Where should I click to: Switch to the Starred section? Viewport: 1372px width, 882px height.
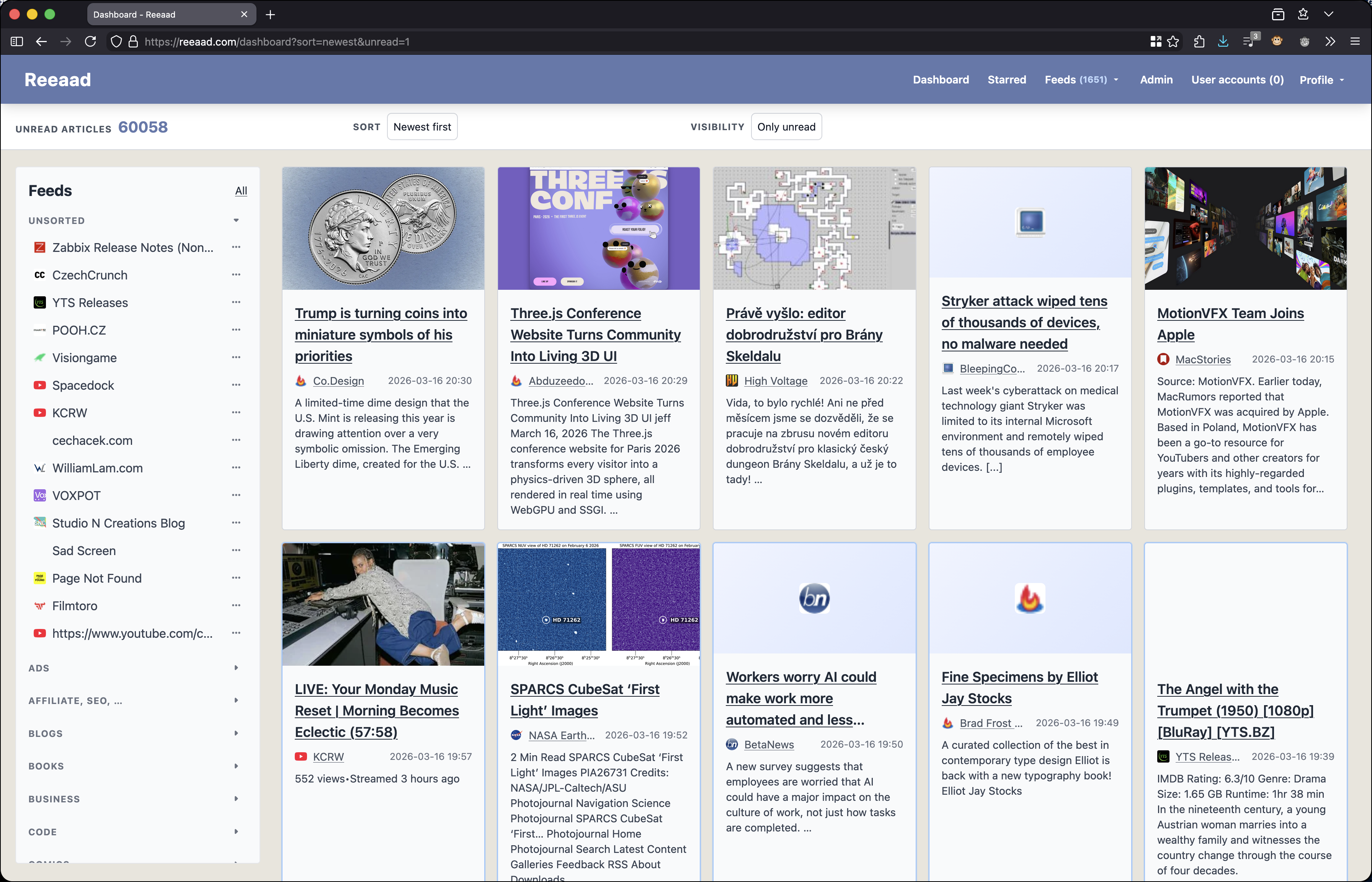point(1007,80)
